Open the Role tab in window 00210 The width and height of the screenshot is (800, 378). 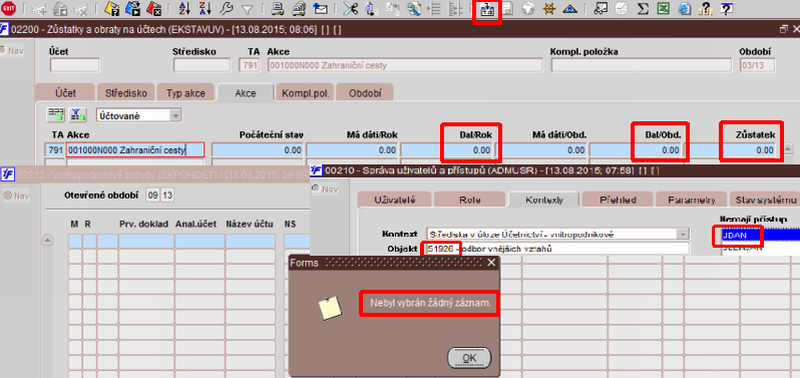click(x=469, y=199)
